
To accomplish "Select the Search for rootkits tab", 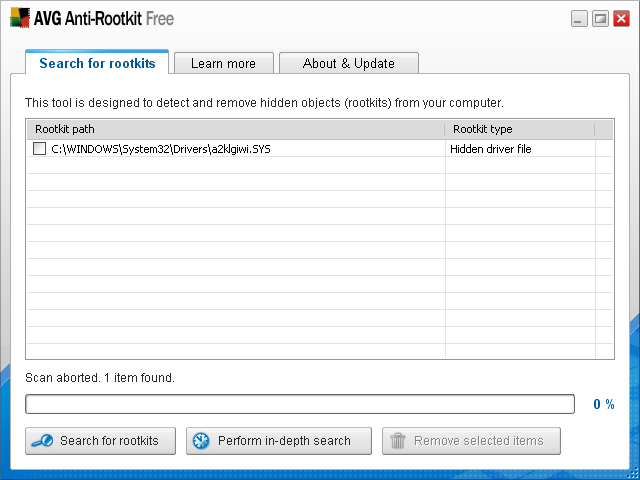I will pos(97,63).
